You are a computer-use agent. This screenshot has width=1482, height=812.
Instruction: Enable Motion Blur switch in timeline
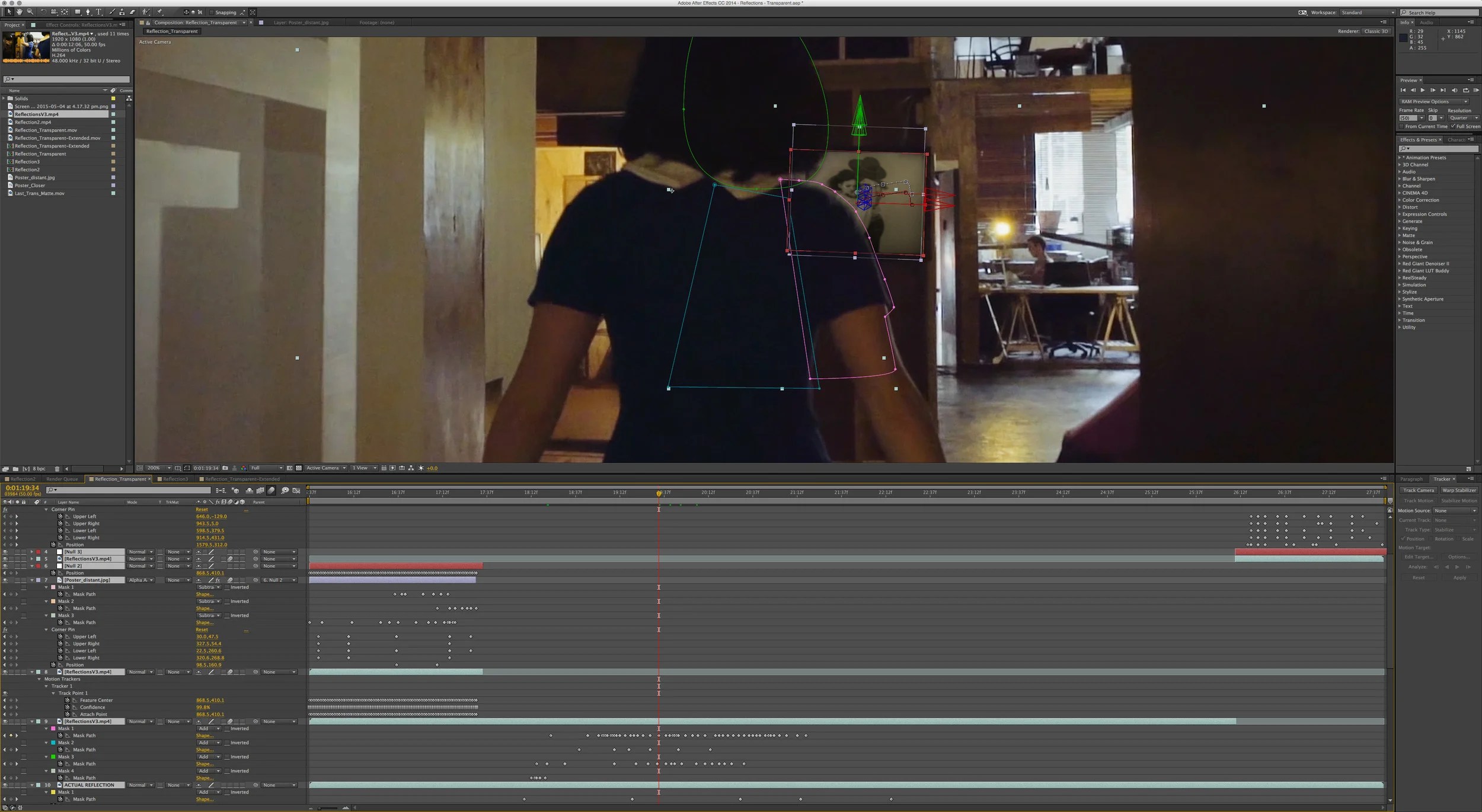[x=272, y=490]
